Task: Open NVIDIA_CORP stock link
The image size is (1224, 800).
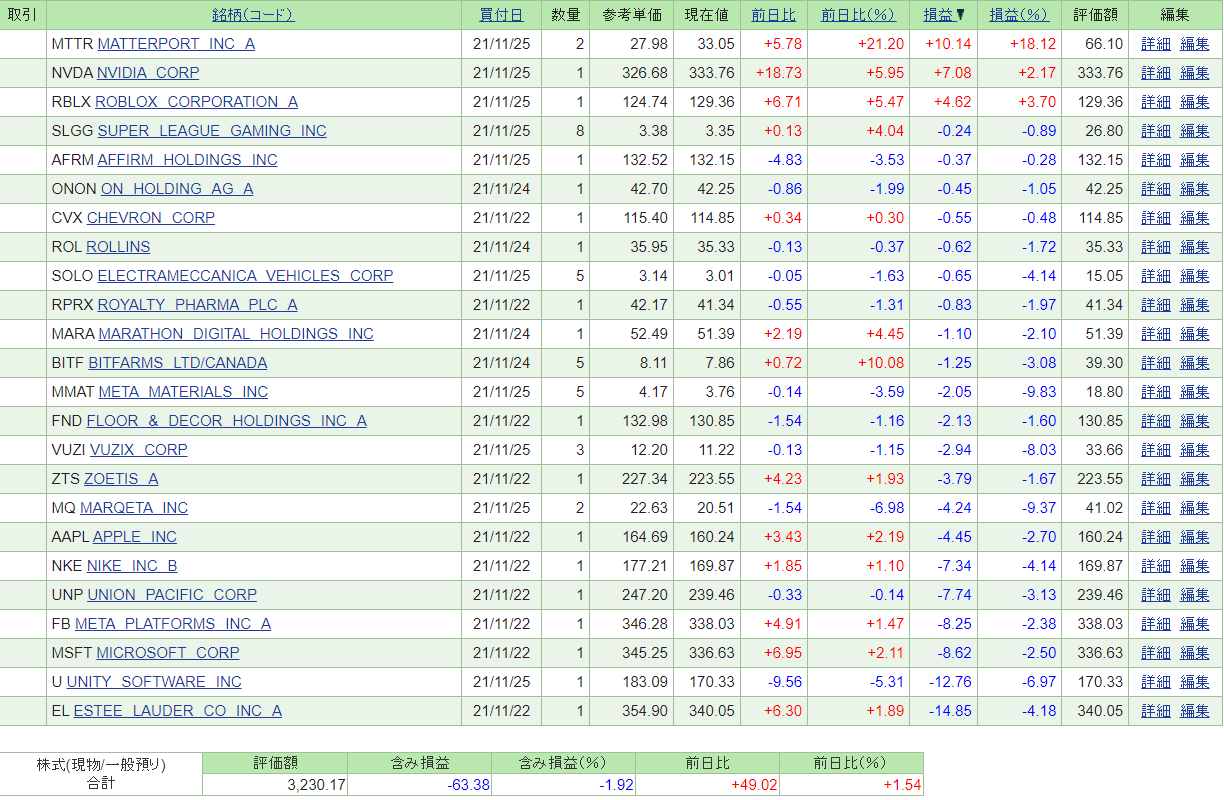Action: tap(148, 73)
